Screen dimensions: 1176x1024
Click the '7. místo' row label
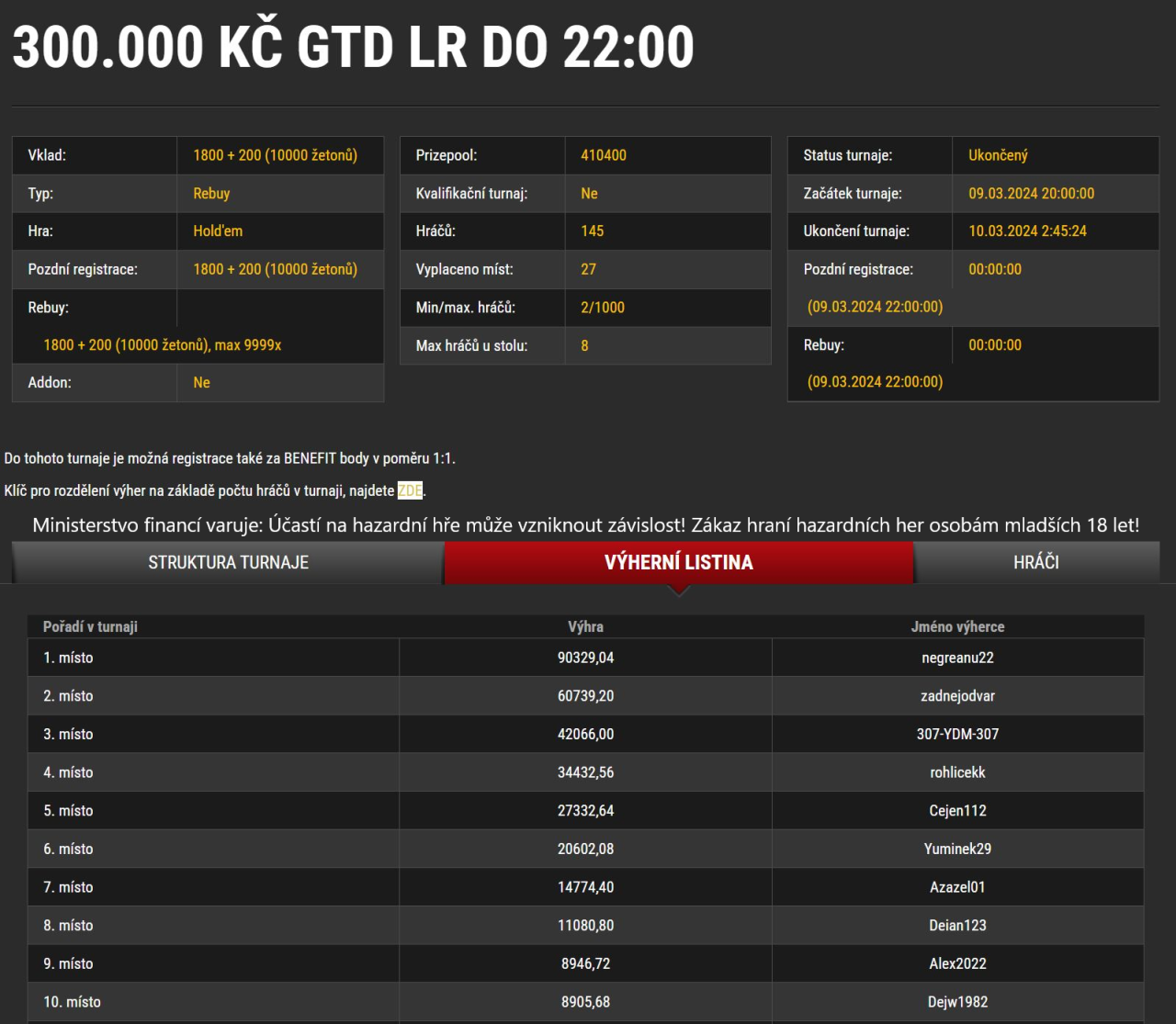[x=68, y=887]
